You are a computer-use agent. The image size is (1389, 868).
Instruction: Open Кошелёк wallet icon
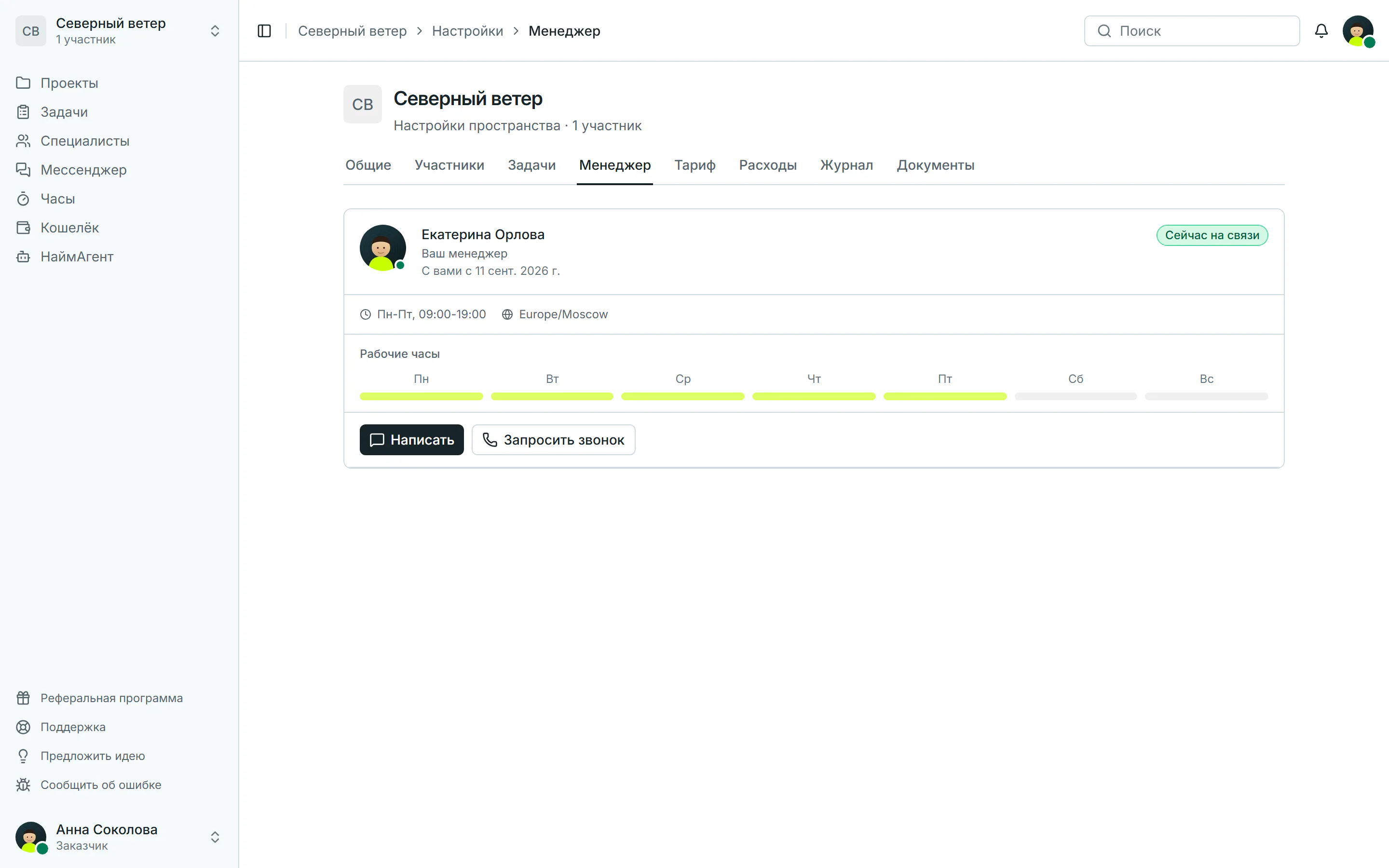point(23,227)
